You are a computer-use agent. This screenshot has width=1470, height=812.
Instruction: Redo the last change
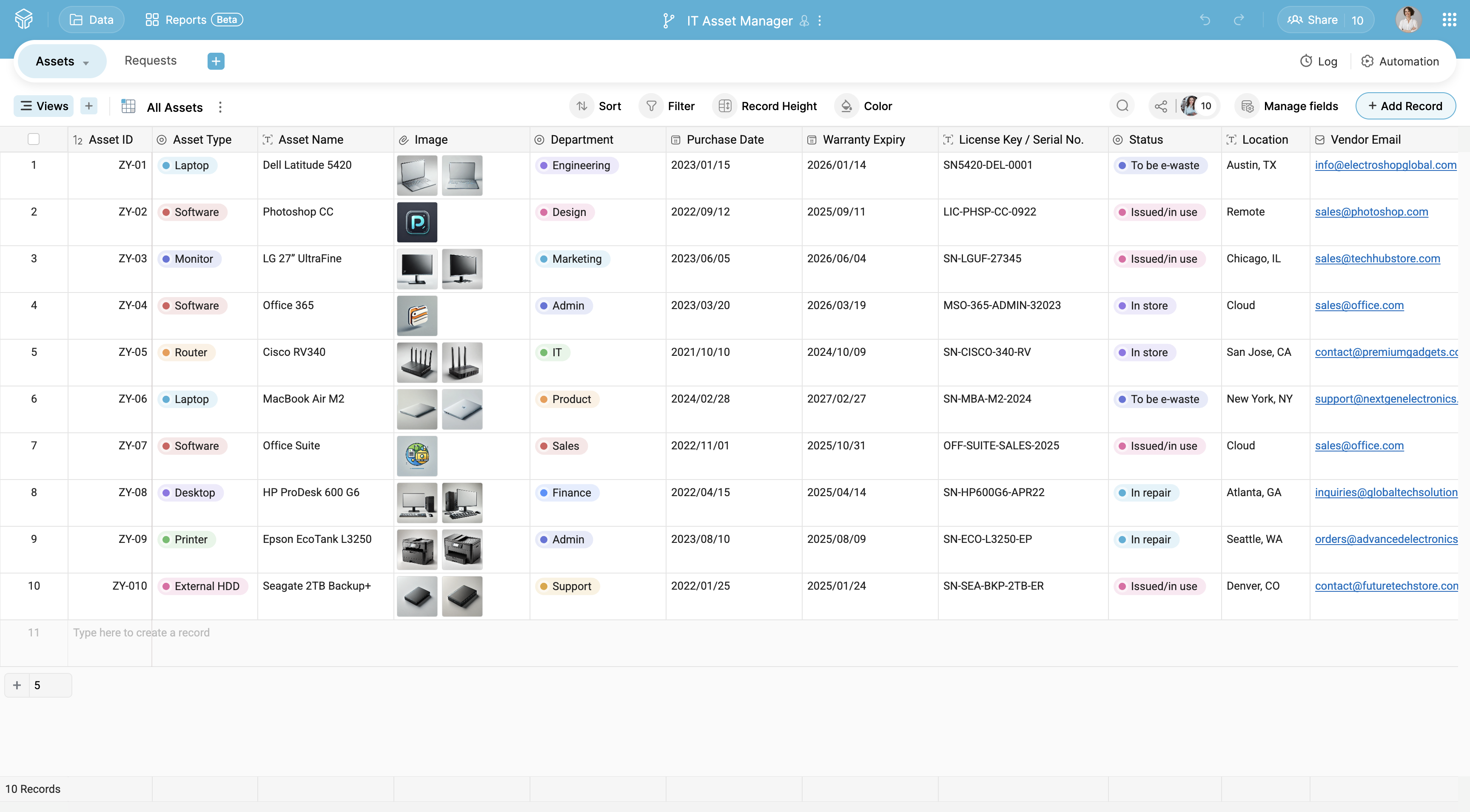tap(1238, 20)
